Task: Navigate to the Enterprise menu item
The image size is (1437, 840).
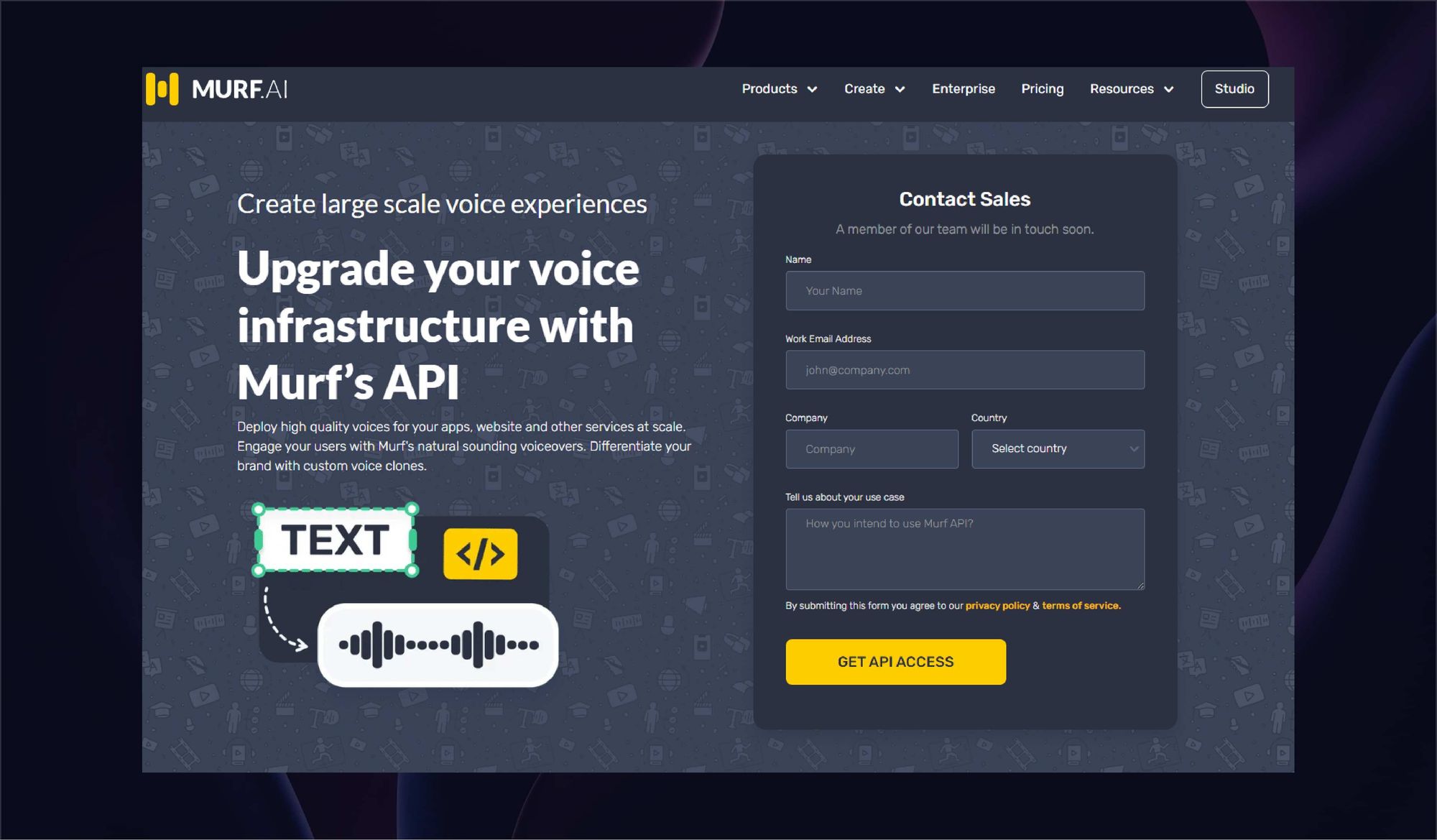Action: click(x=963, y=89)
